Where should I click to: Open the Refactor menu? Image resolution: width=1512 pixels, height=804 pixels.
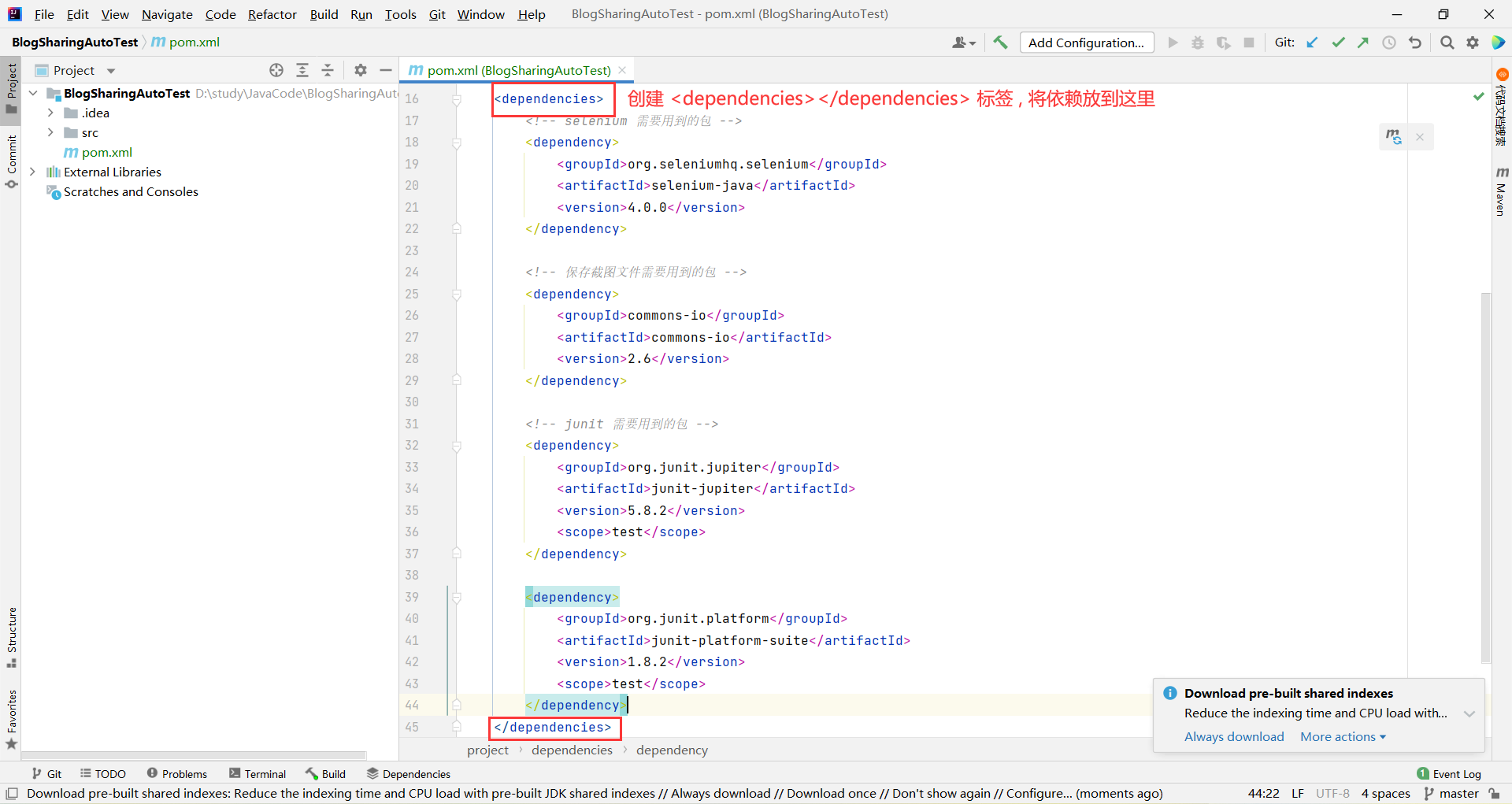(272, 14)
